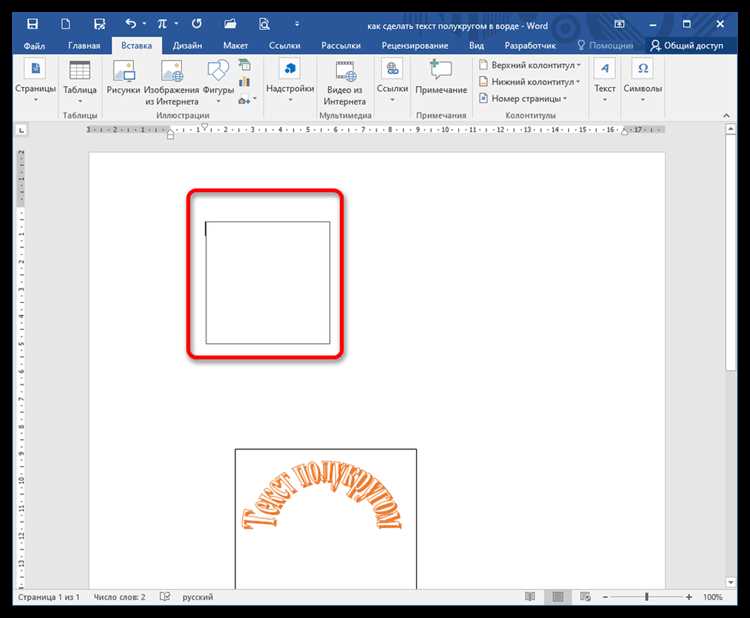The image size is (750, 618).
Task: Click Изображения из Интернета button
Action: click(171, 82)
